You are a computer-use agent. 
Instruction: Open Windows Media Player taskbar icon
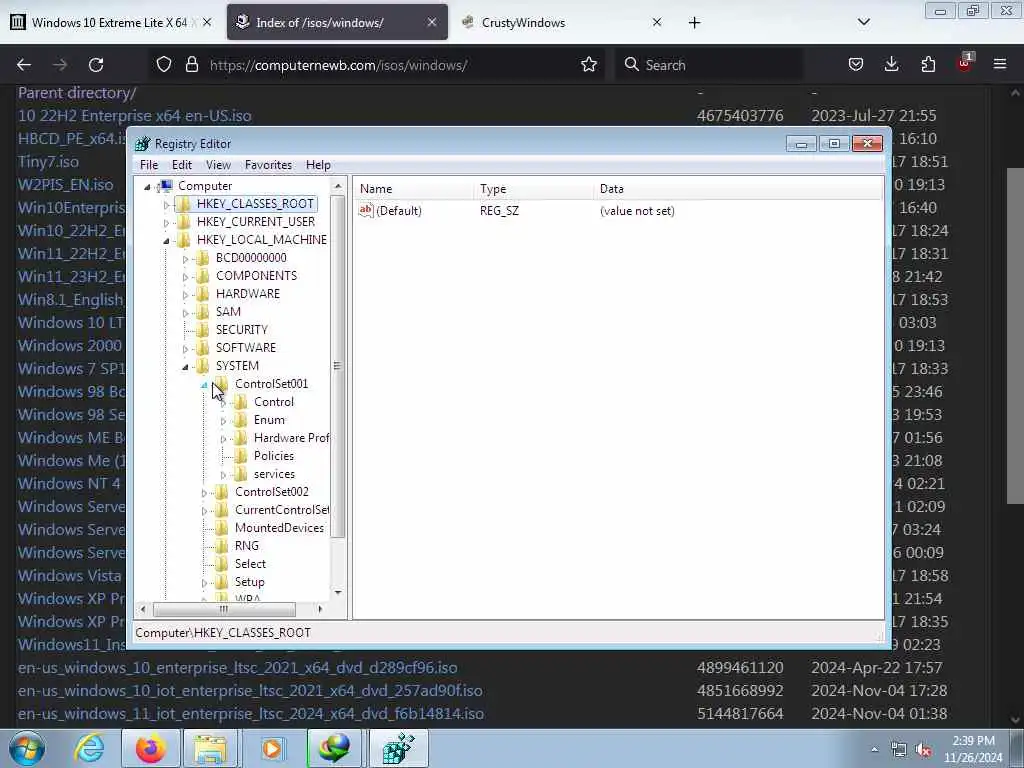[272, 748]
